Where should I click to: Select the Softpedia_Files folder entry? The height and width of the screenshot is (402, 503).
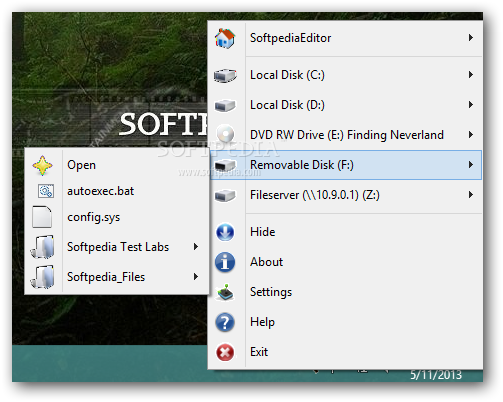117,277
